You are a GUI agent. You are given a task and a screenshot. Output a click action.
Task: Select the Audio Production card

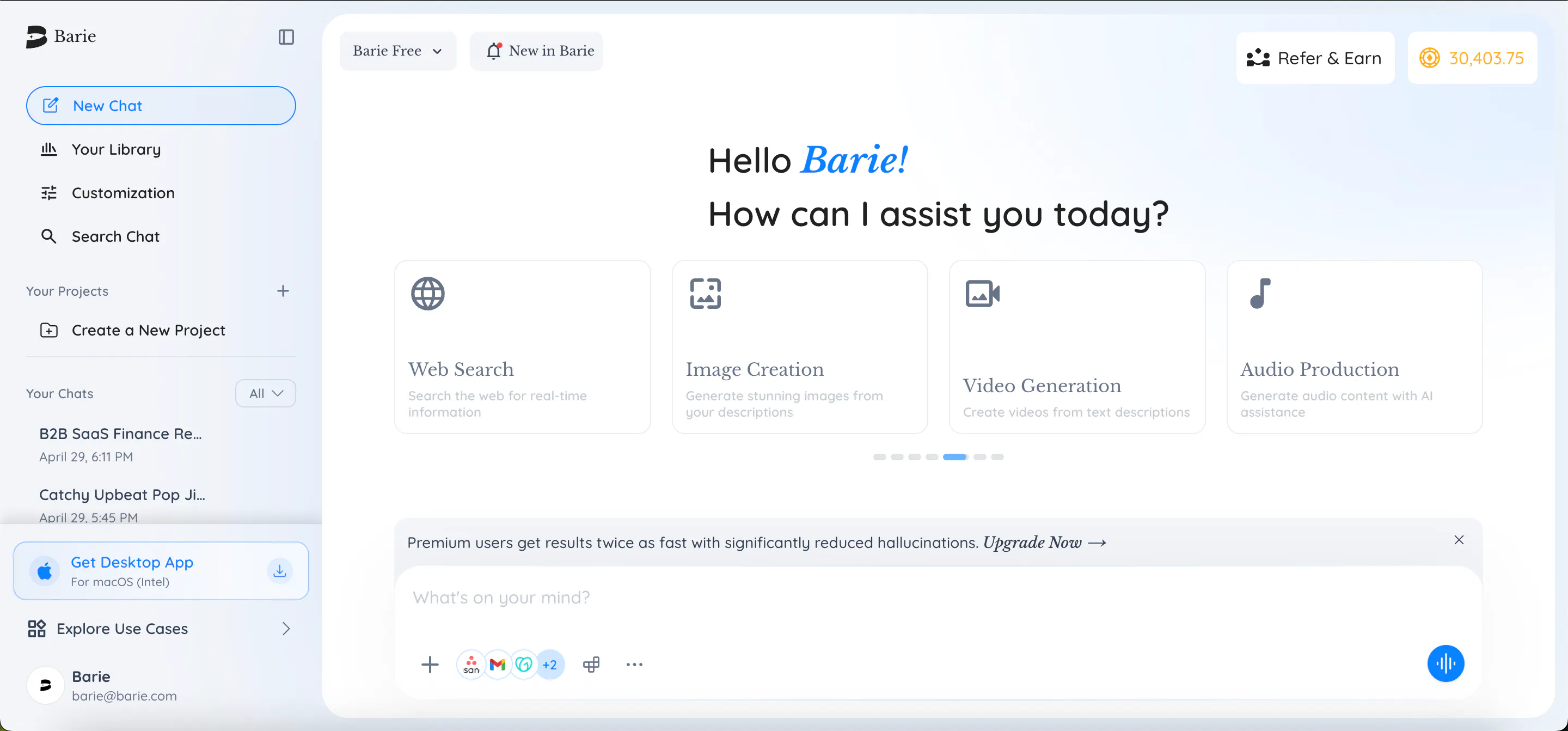pos(1355,346)
